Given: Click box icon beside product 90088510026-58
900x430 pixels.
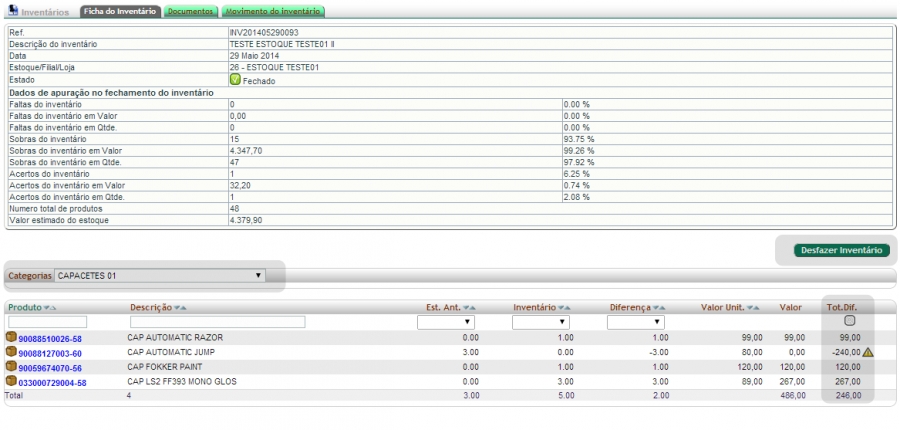Looking at the screenshot, I should [x=12, y=338].
